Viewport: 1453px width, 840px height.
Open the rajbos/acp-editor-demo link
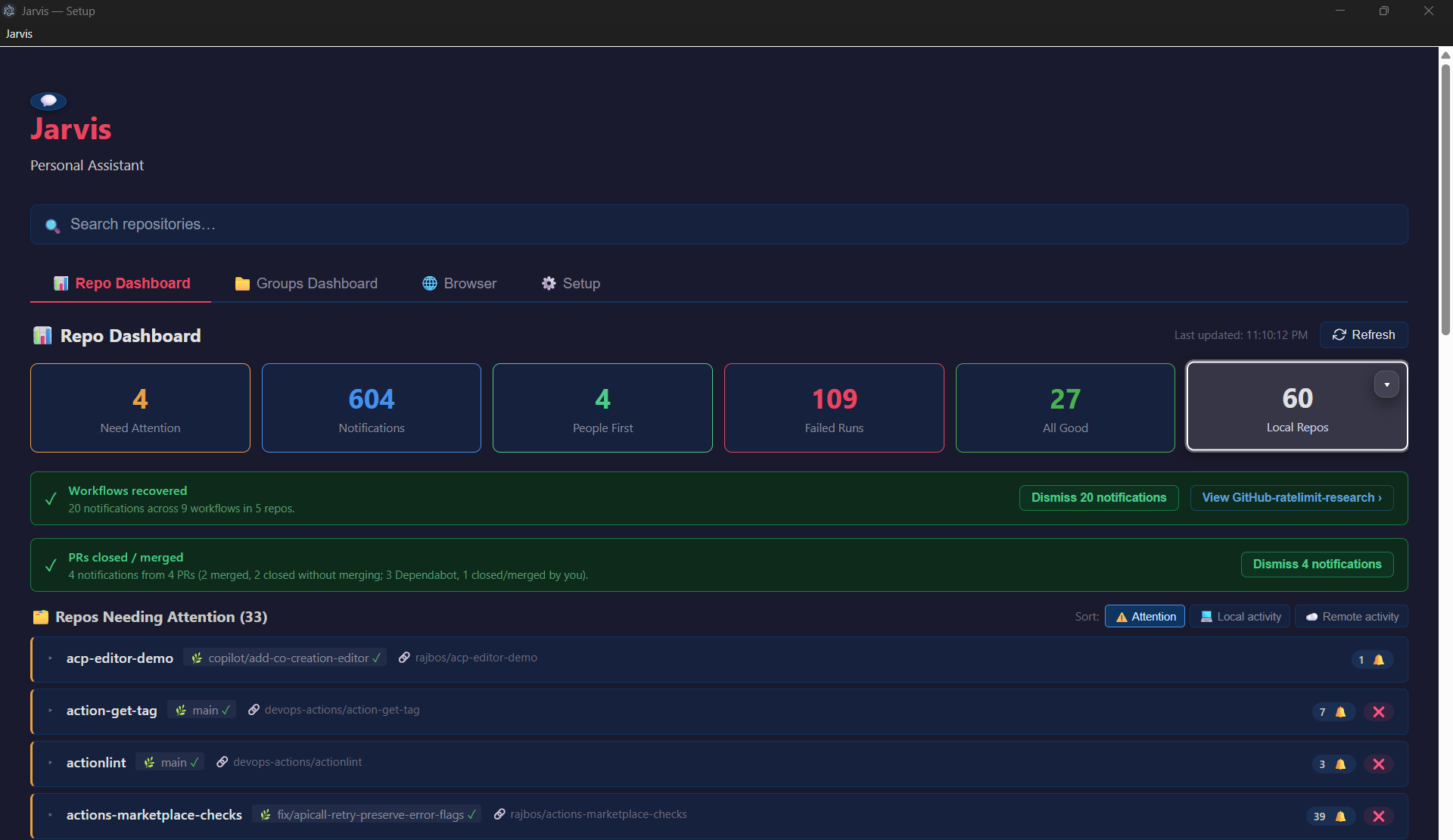[476, 658]
